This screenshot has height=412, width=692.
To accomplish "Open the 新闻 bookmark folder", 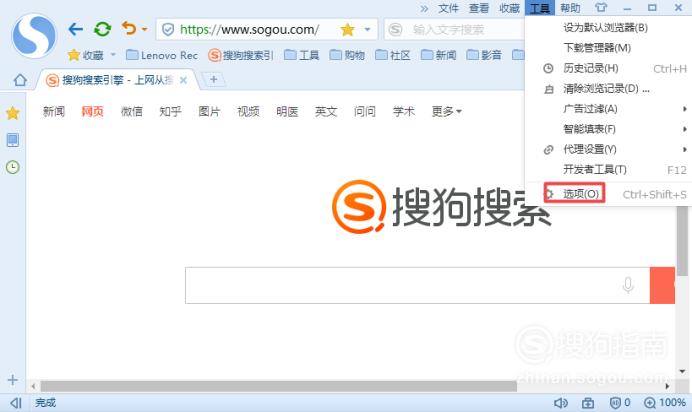I will pos(439,55).
